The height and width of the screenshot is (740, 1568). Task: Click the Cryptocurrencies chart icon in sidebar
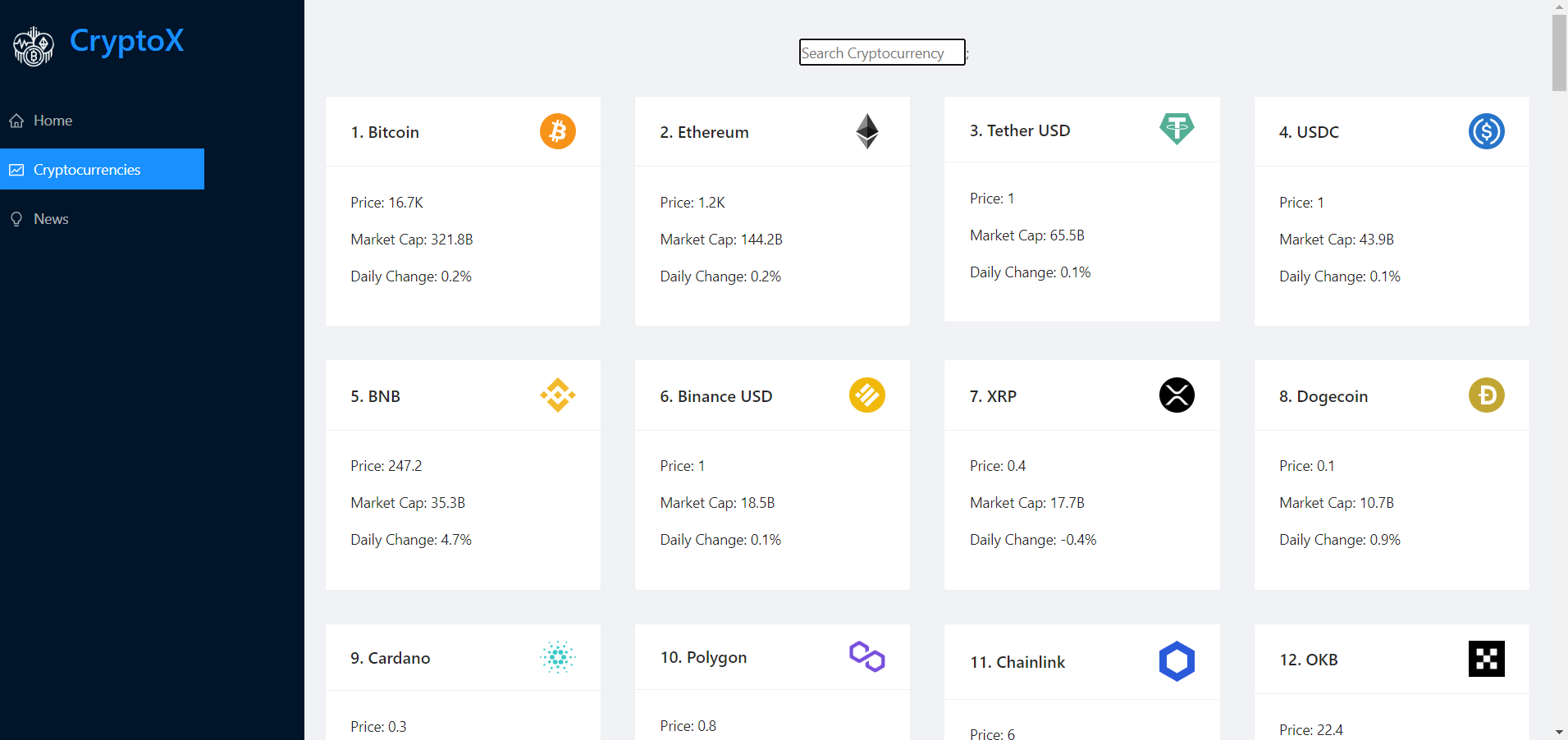[16, 170]
